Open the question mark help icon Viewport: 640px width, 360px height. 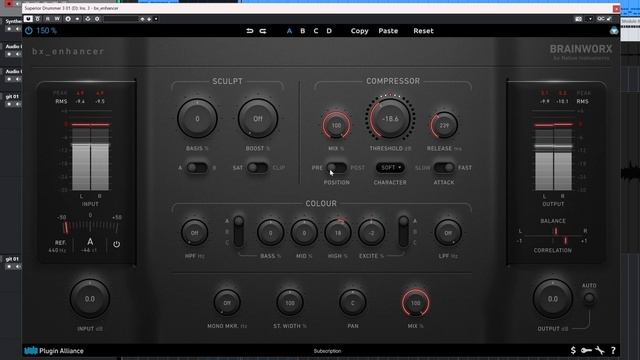[613, 350]
